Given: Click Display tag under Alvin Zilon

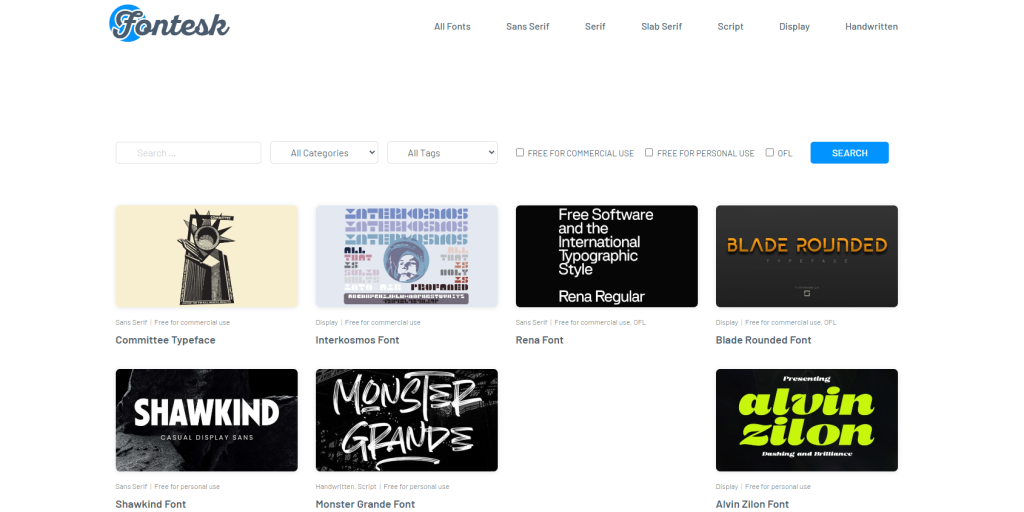Looking at the screenshot, I should [x=727, y=487].
